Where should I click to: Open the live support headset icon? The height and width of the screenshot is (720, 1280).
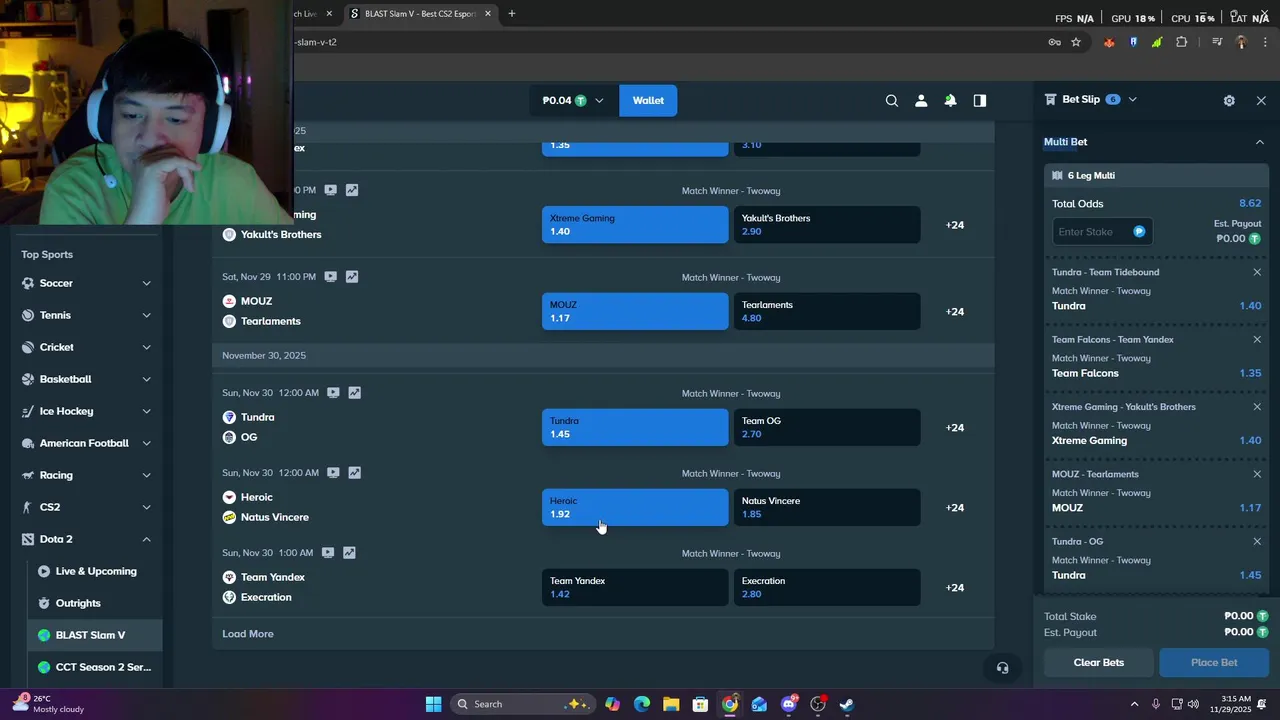[1002, 668]
